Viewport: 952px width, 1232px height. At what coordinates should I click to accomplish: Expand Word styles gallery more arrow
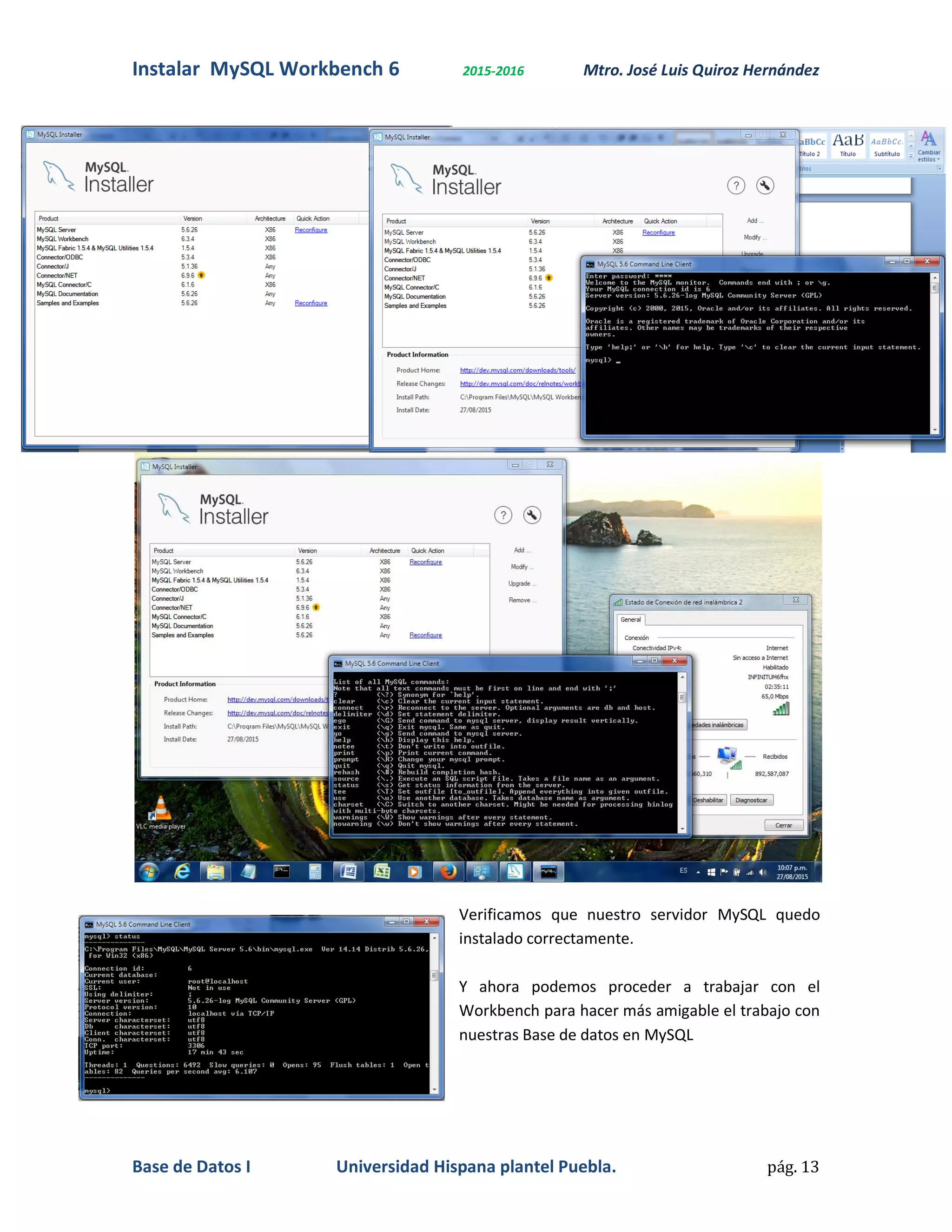911,156
